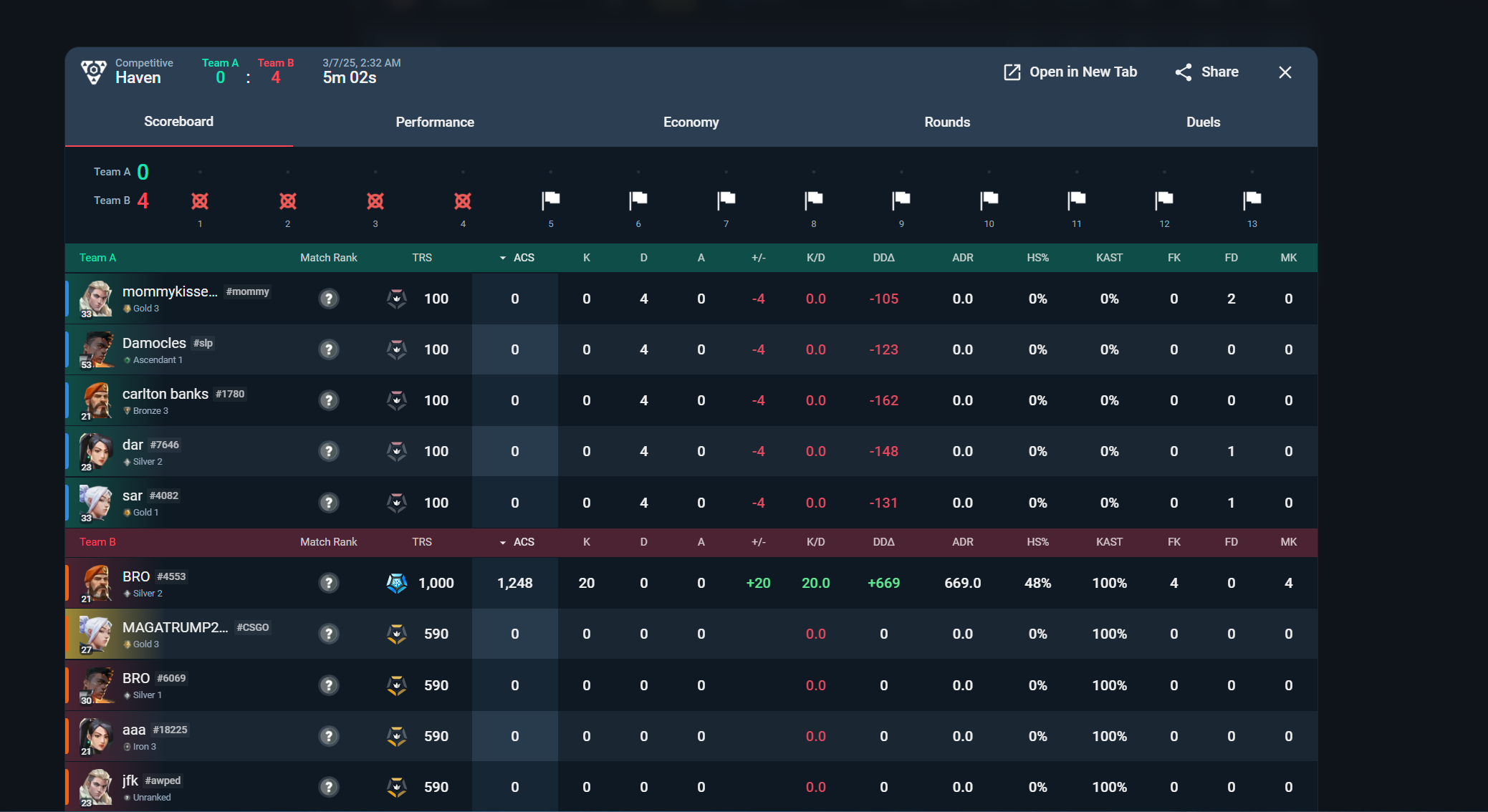
Task: Click round 1 skull elimination icon
Action: click(200, 201)
